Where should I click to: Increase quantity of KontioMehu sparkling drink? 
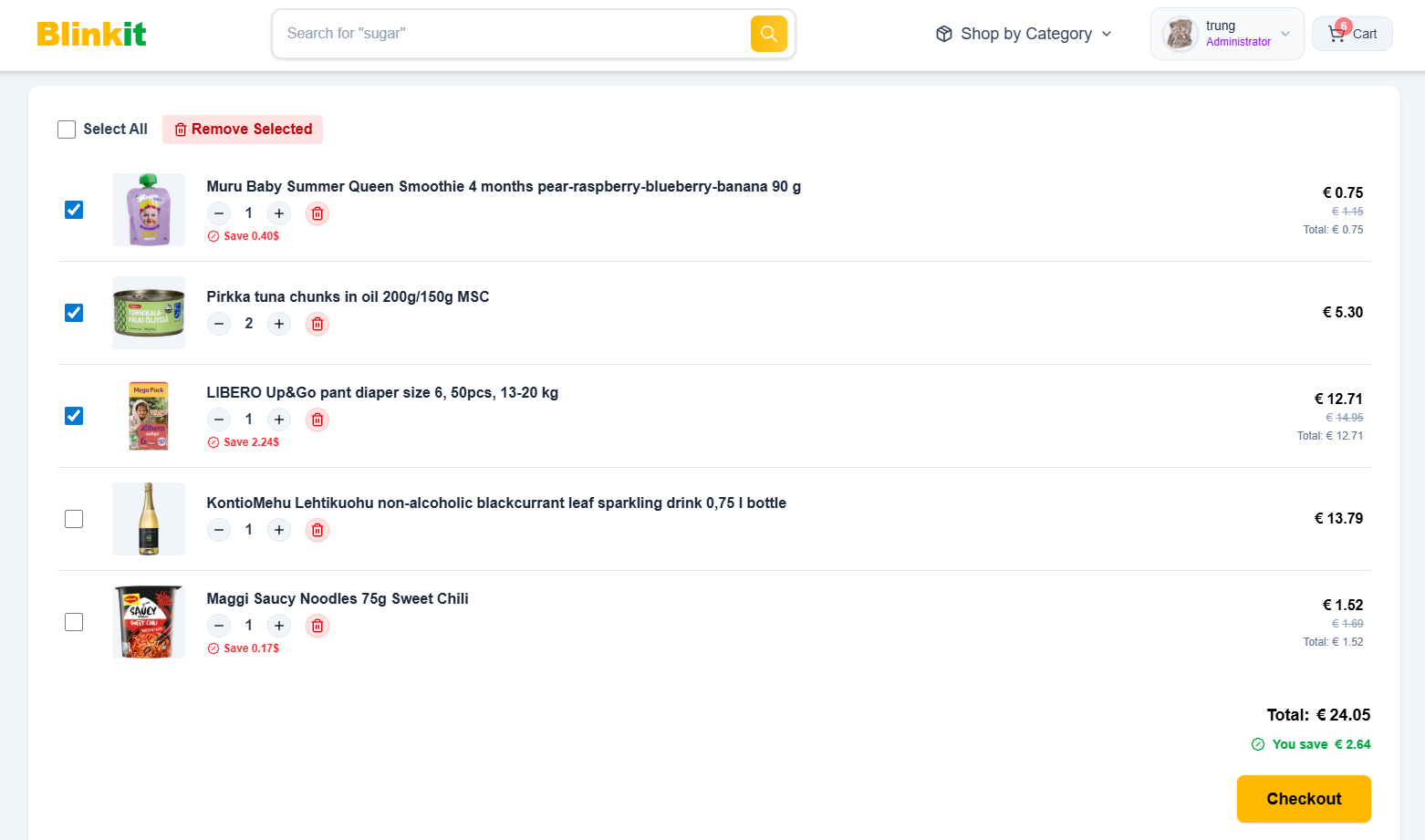(279, 530)
